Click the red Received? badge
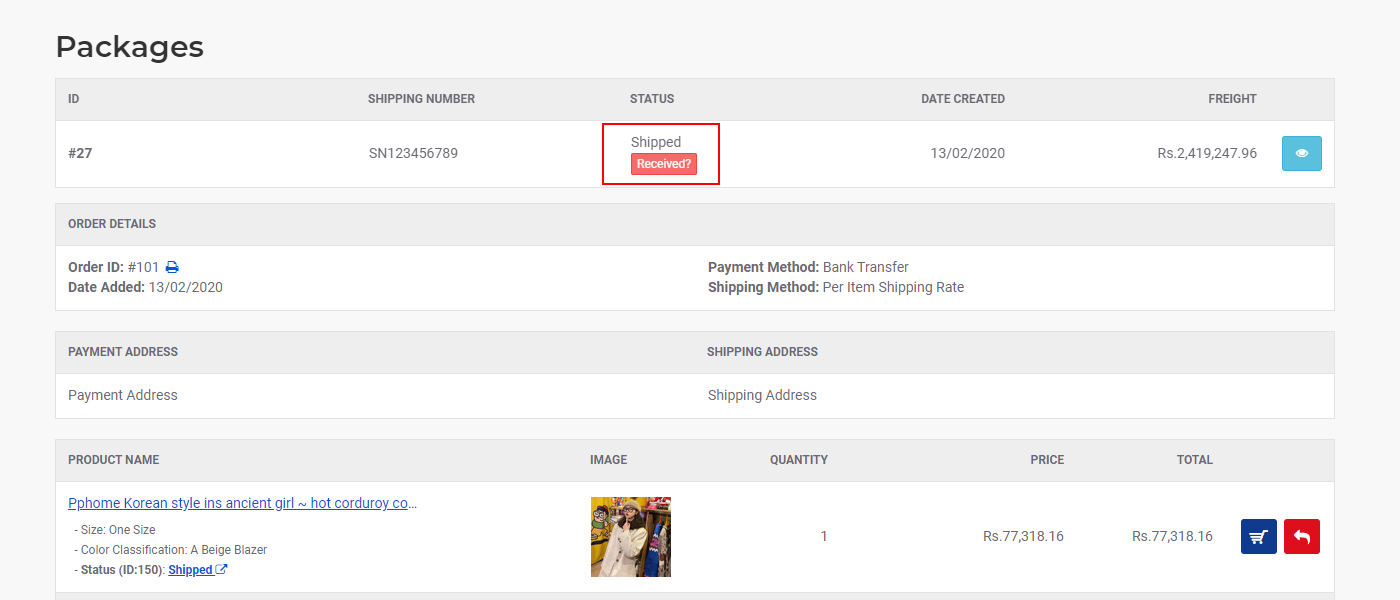The image size is (1400, 600). [x=664, y=164]
